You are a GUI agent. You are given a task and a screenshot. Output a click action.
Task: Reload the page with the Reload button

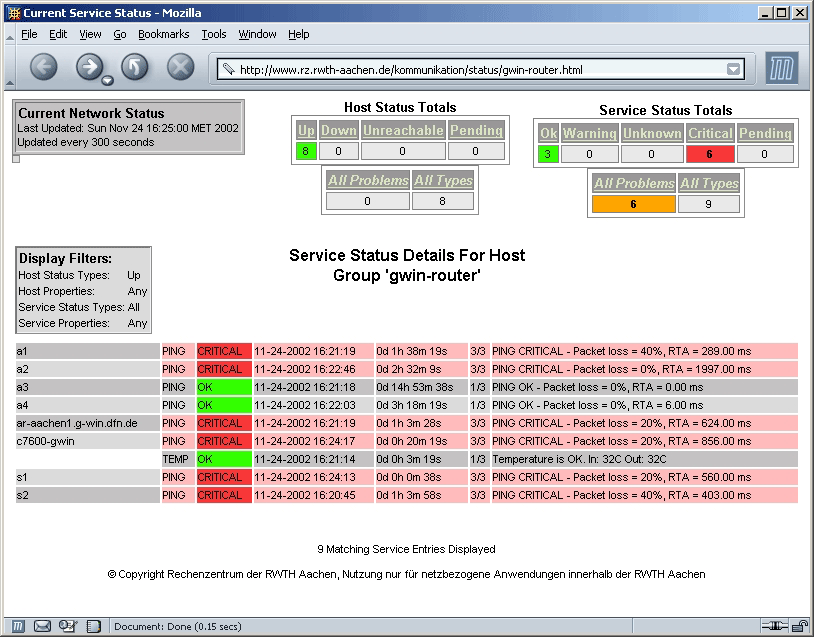tap(134, 67)
